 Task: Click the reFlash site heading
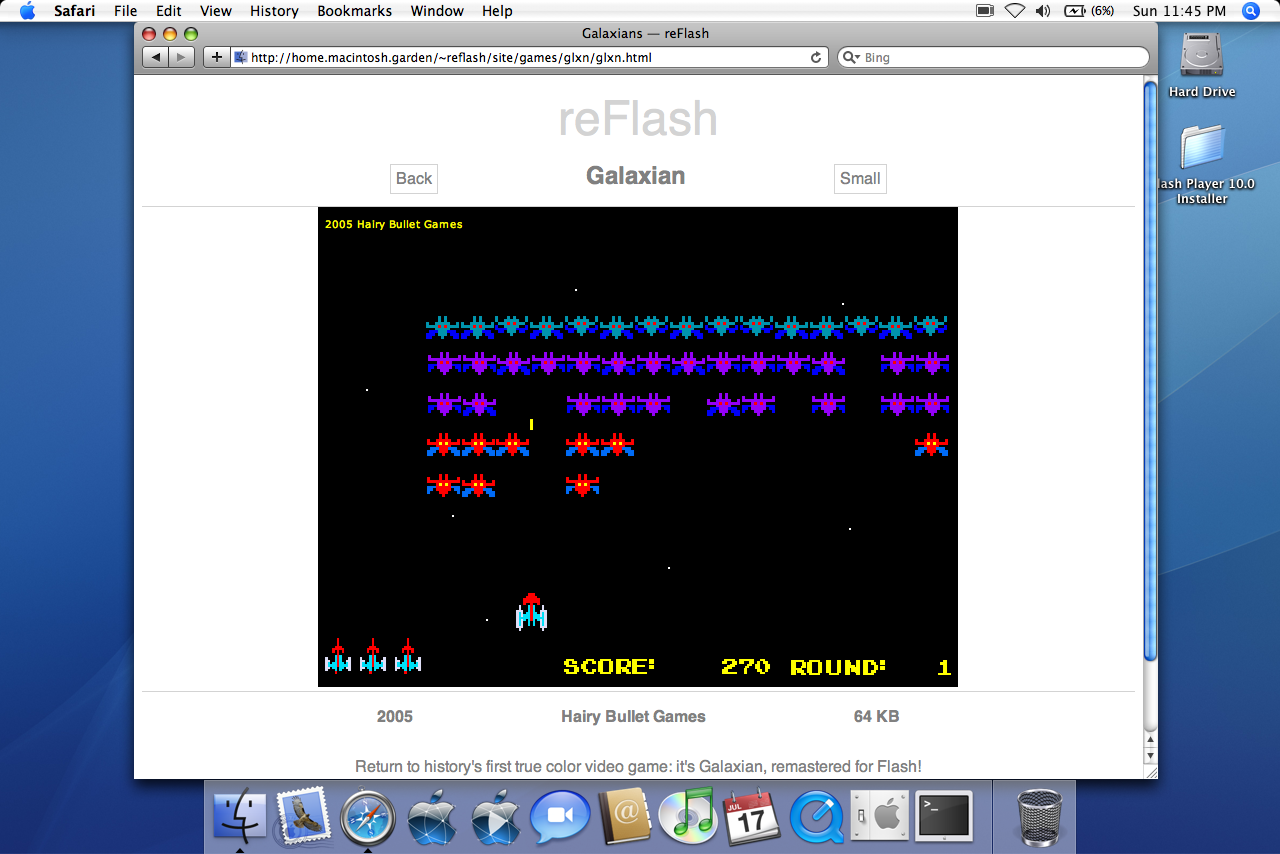638,120
